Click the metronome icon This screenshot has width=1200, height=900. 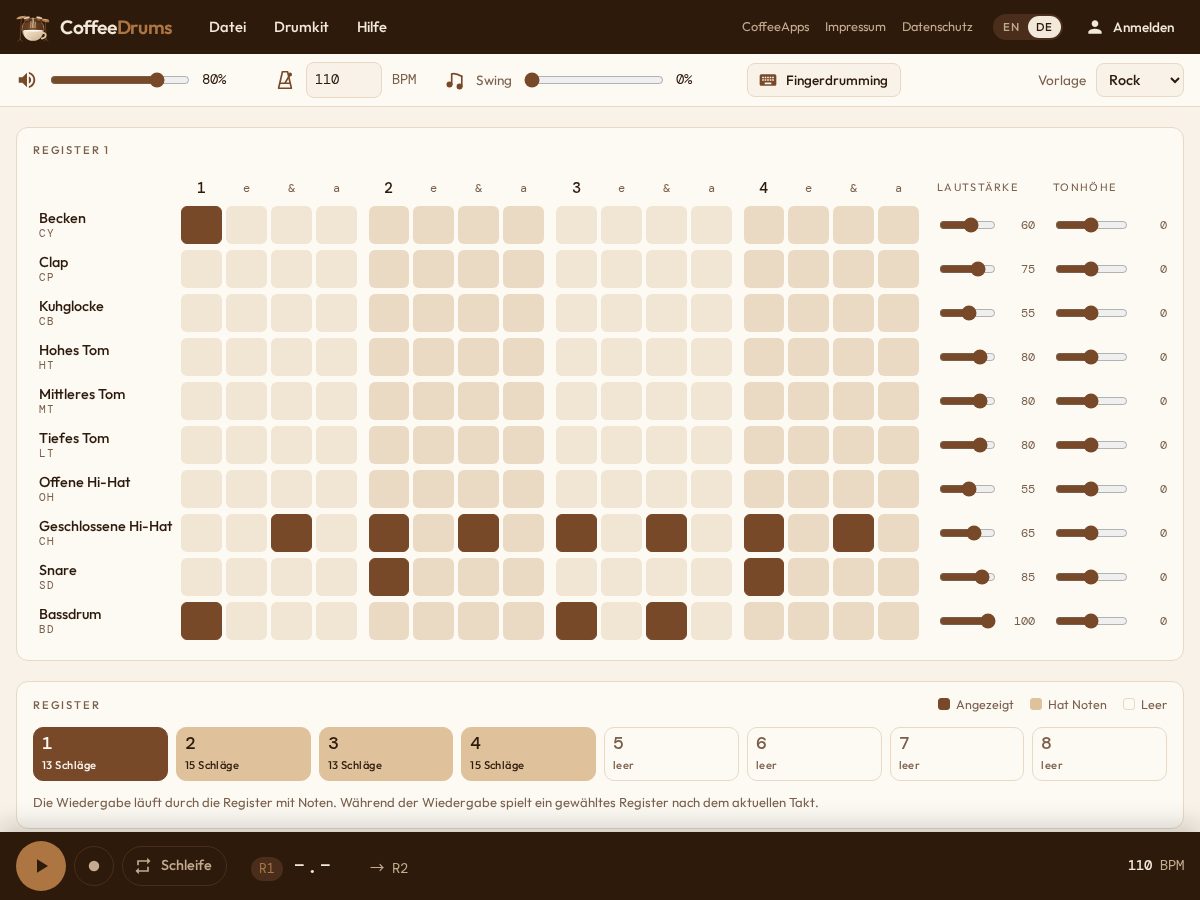[285, 80]
